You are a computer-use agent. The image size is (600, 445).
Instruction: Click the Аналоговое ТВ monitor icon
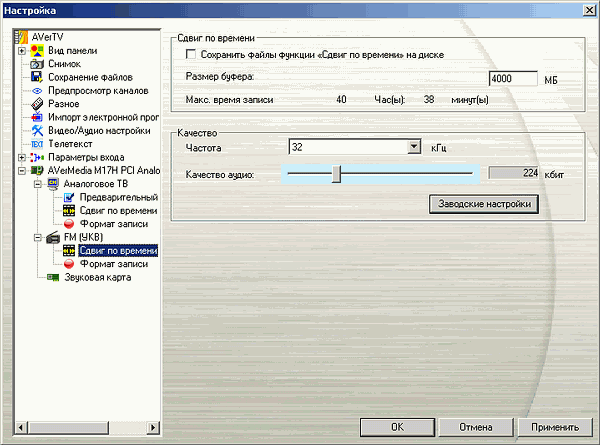pos(53,184)
